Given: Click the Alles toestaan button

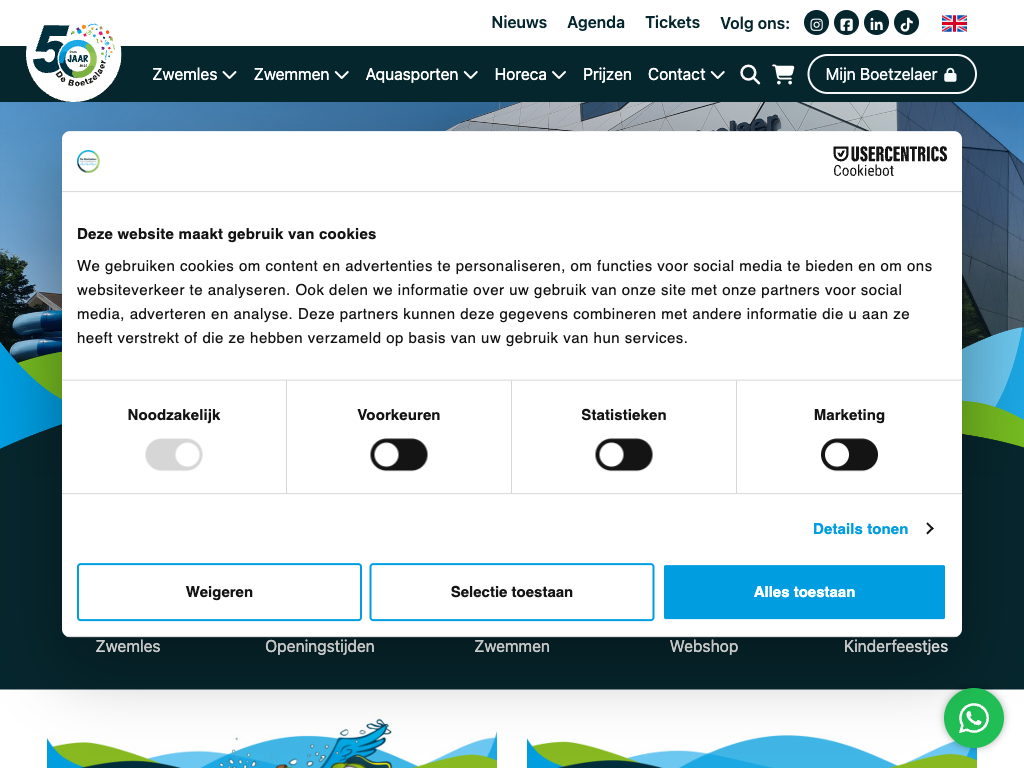Looking at the screenshot, I should point(804,592).
